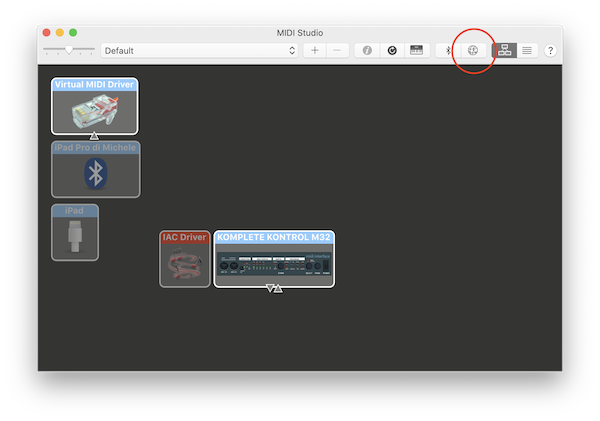Viewport: 600px width, 421px height.
Task: Click the Virtual MIDI Driver output port arrow
Action: point(94,136)
